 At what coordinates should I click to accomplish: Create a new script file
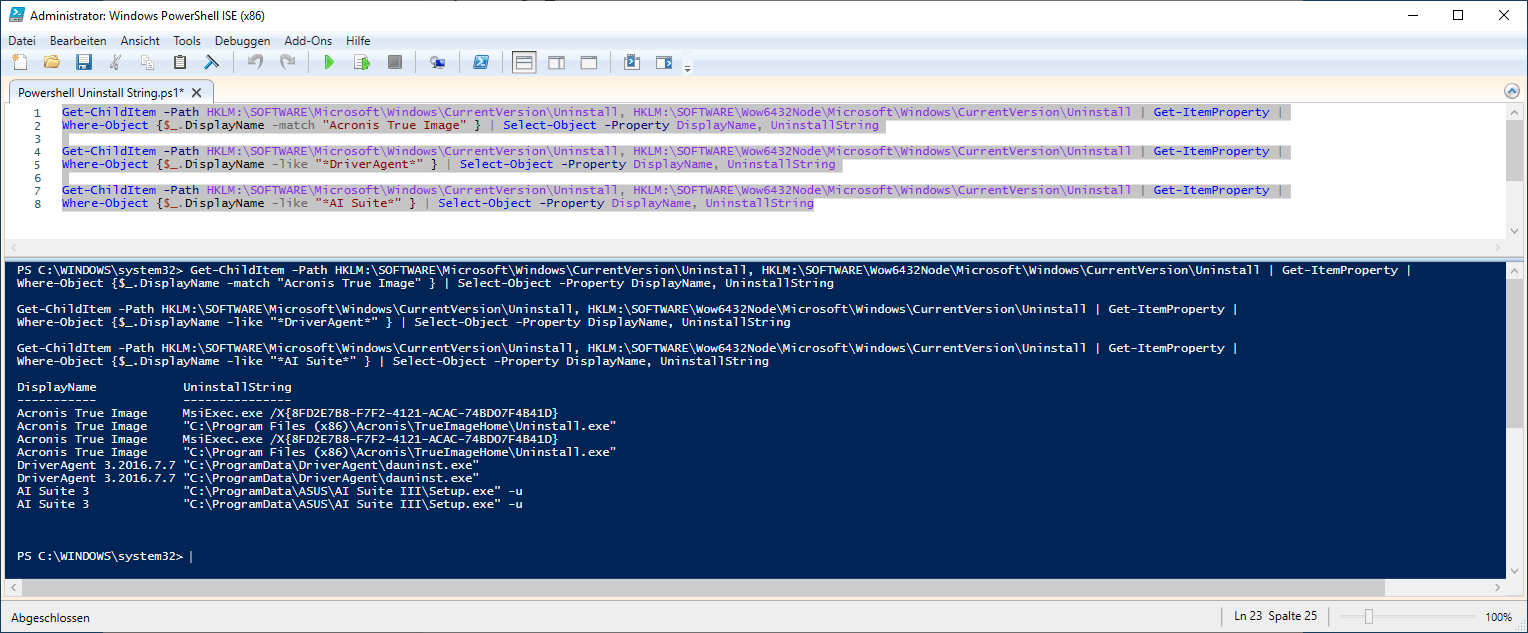(20, 63)
